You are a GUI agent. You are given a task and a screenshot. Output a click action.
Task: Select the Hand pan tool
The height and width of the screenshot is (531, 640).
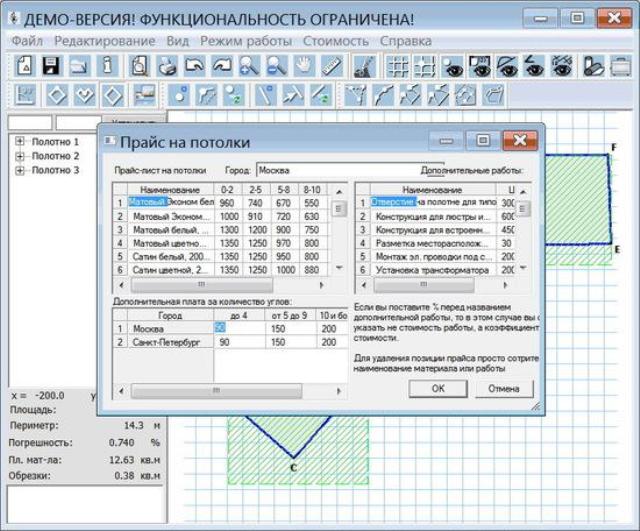pyautogui.click(x=304, y=66)
